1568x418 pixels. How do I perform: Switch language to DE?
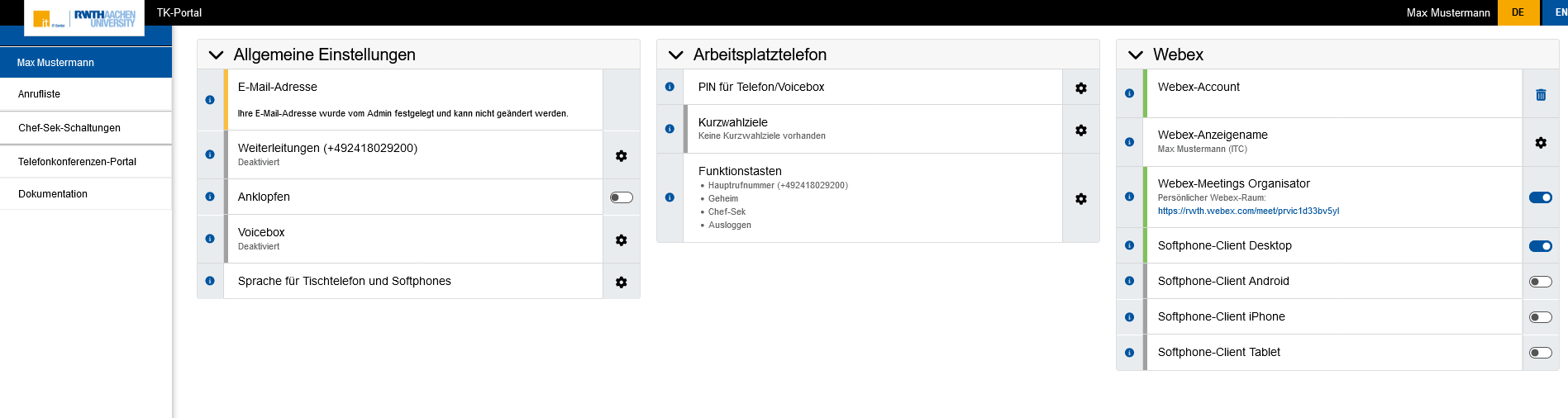point(1518,12)
